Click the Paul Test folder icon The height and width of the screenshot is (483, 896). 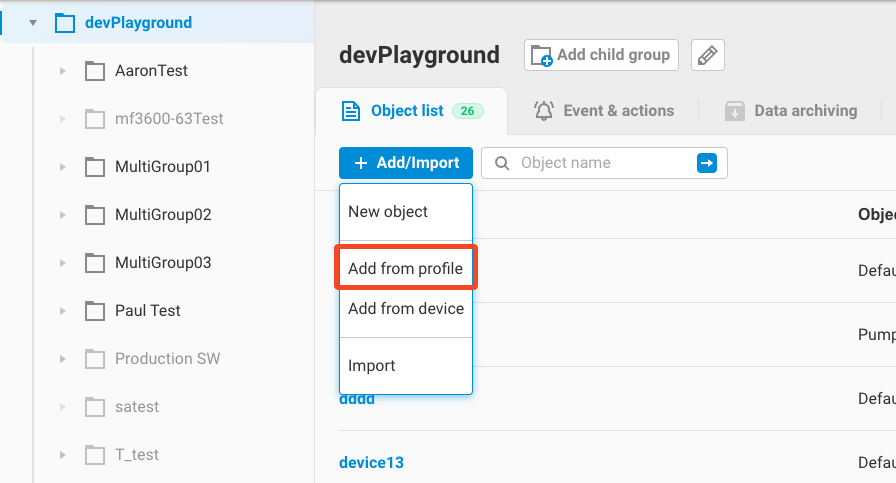(x=95, y=311)
